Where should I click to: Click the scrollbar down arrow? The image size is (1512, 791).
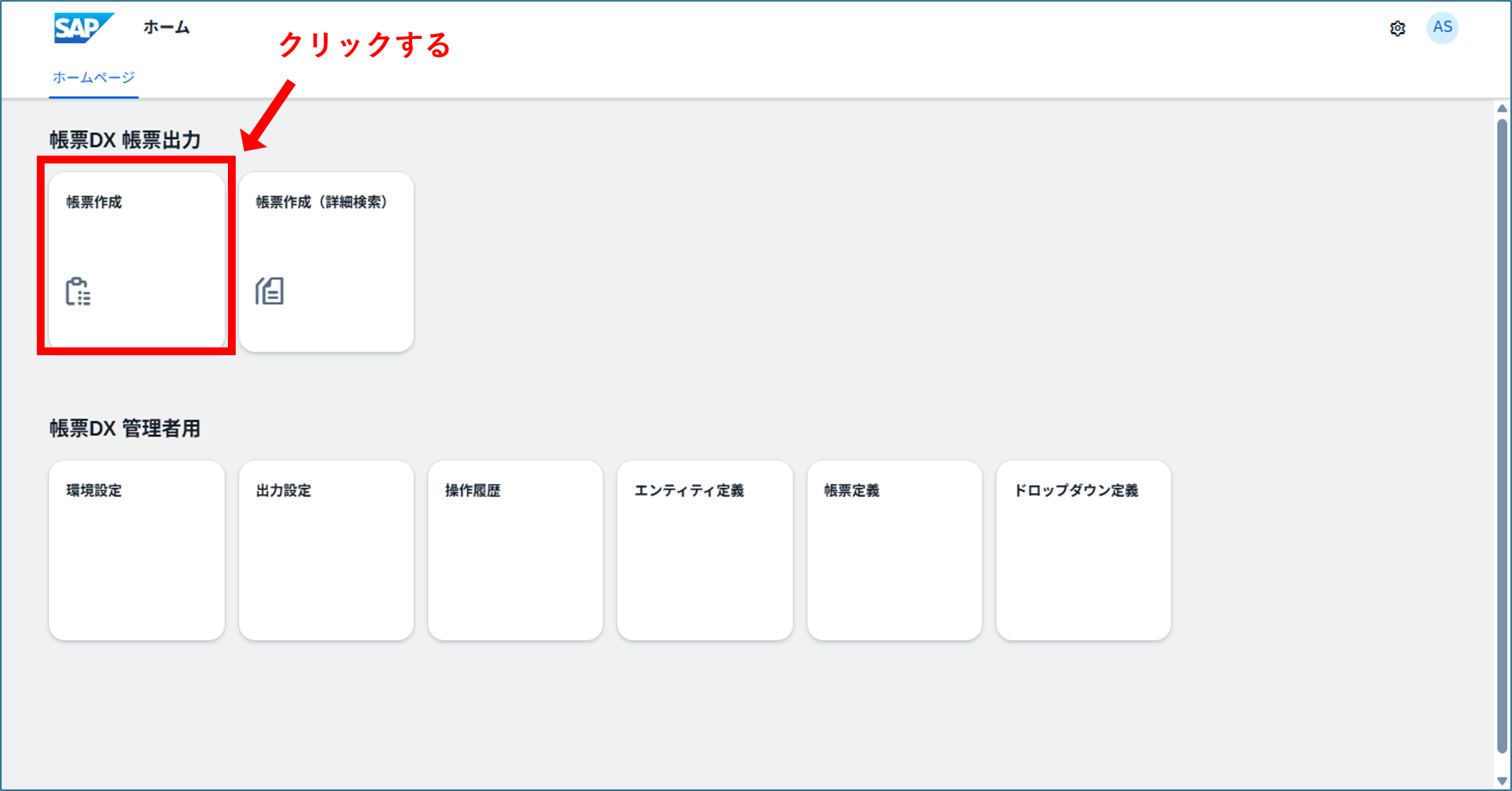(x=1502, y=781)
